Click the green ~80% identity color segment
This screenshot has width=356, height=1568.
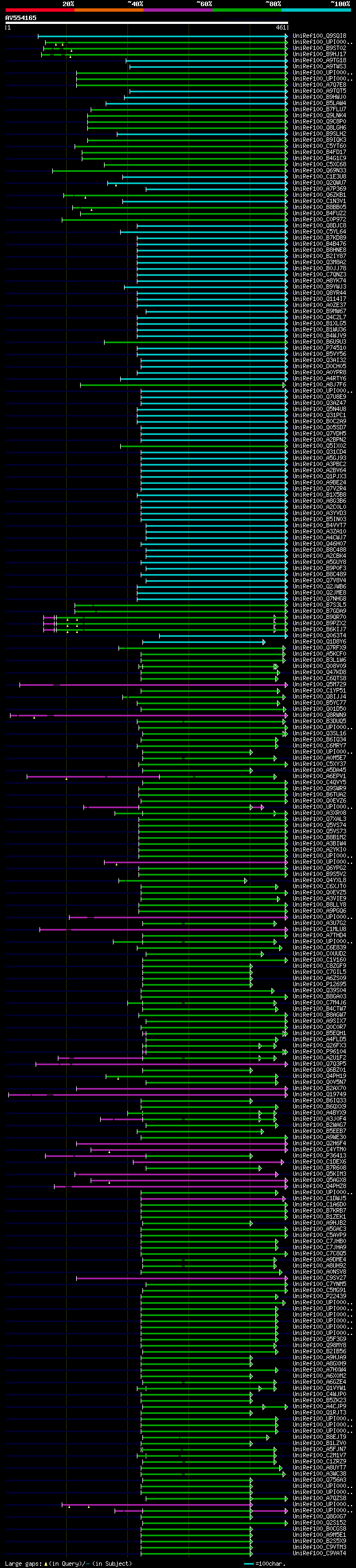coord(247,10)
